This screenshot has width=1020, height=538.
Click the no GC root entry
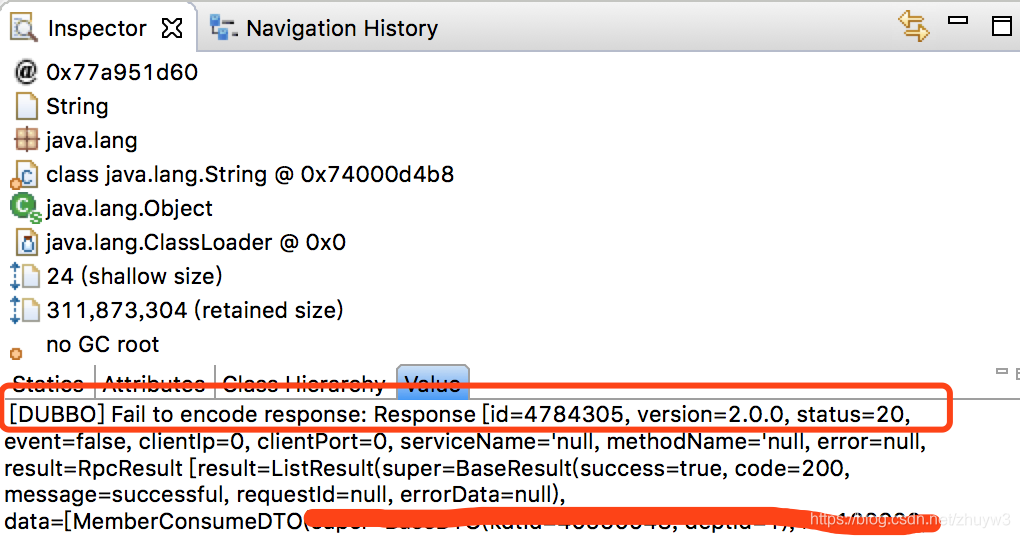point(103,344)
